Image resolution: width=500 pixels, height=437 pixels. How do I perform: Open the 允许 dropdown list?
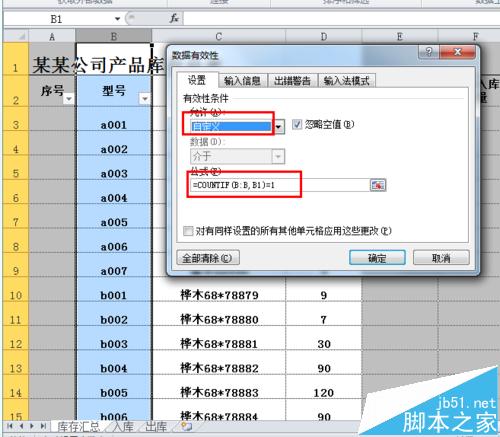(279, 127)
